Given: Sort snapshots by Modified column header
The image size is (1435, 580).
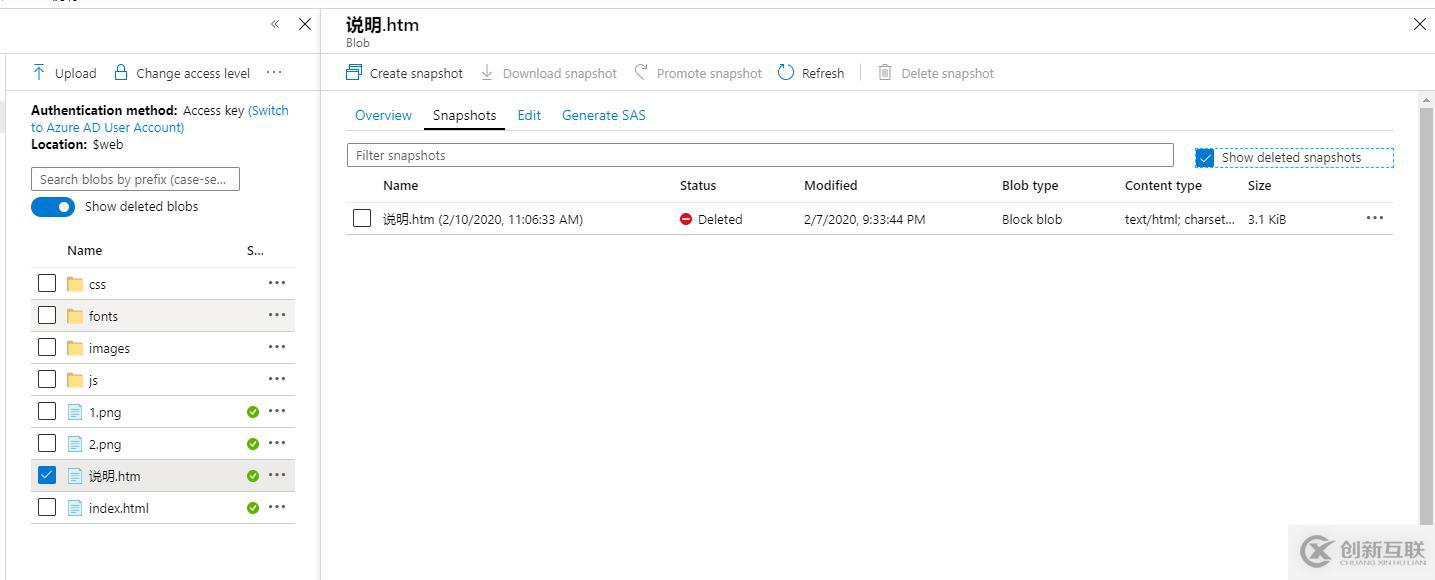Looking at the screenshot, I should tap(831, 185).
